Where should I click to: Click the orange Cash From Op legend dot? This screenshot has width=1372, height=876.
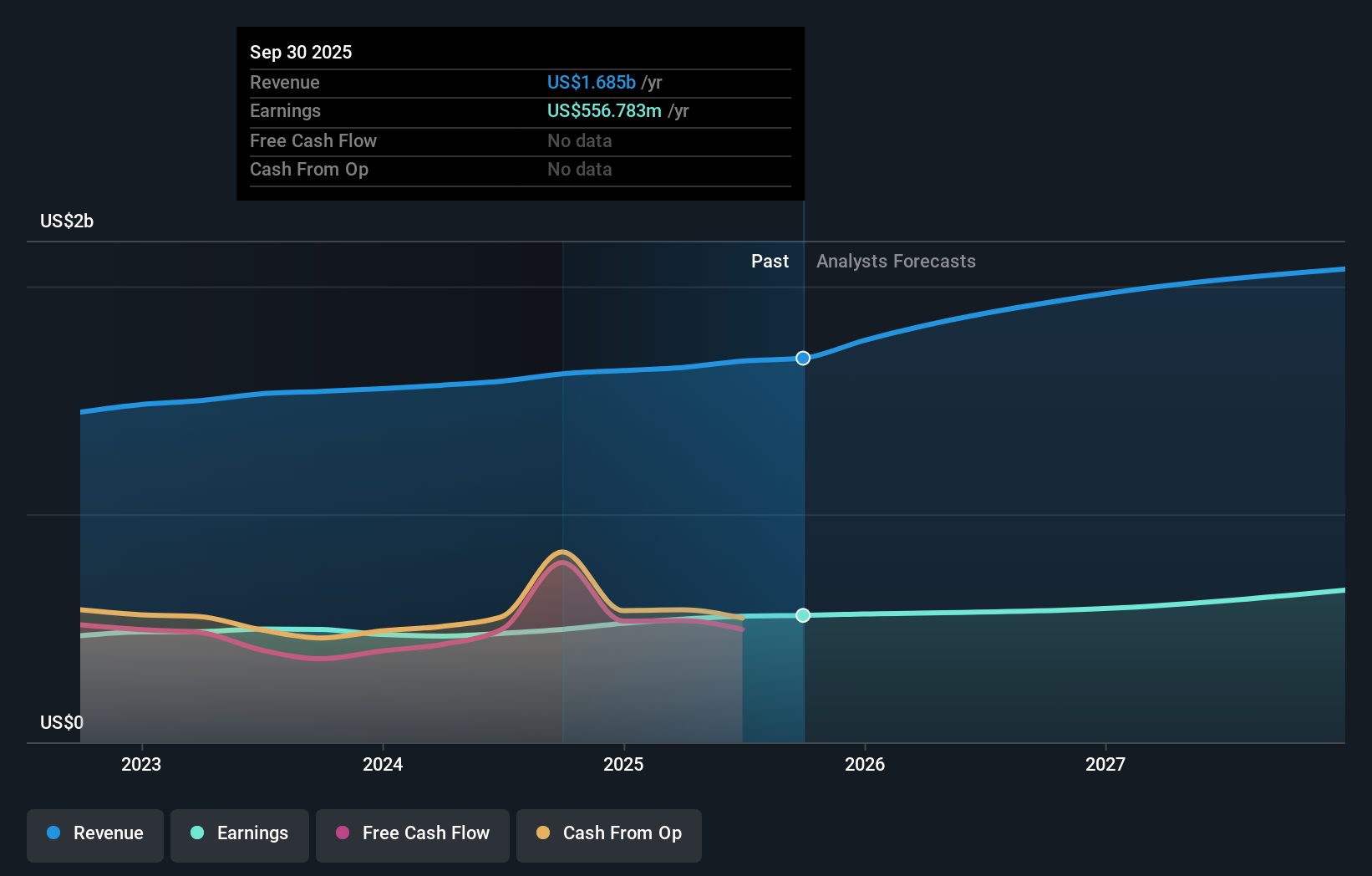pyautogui.click(x=543, y=833)
